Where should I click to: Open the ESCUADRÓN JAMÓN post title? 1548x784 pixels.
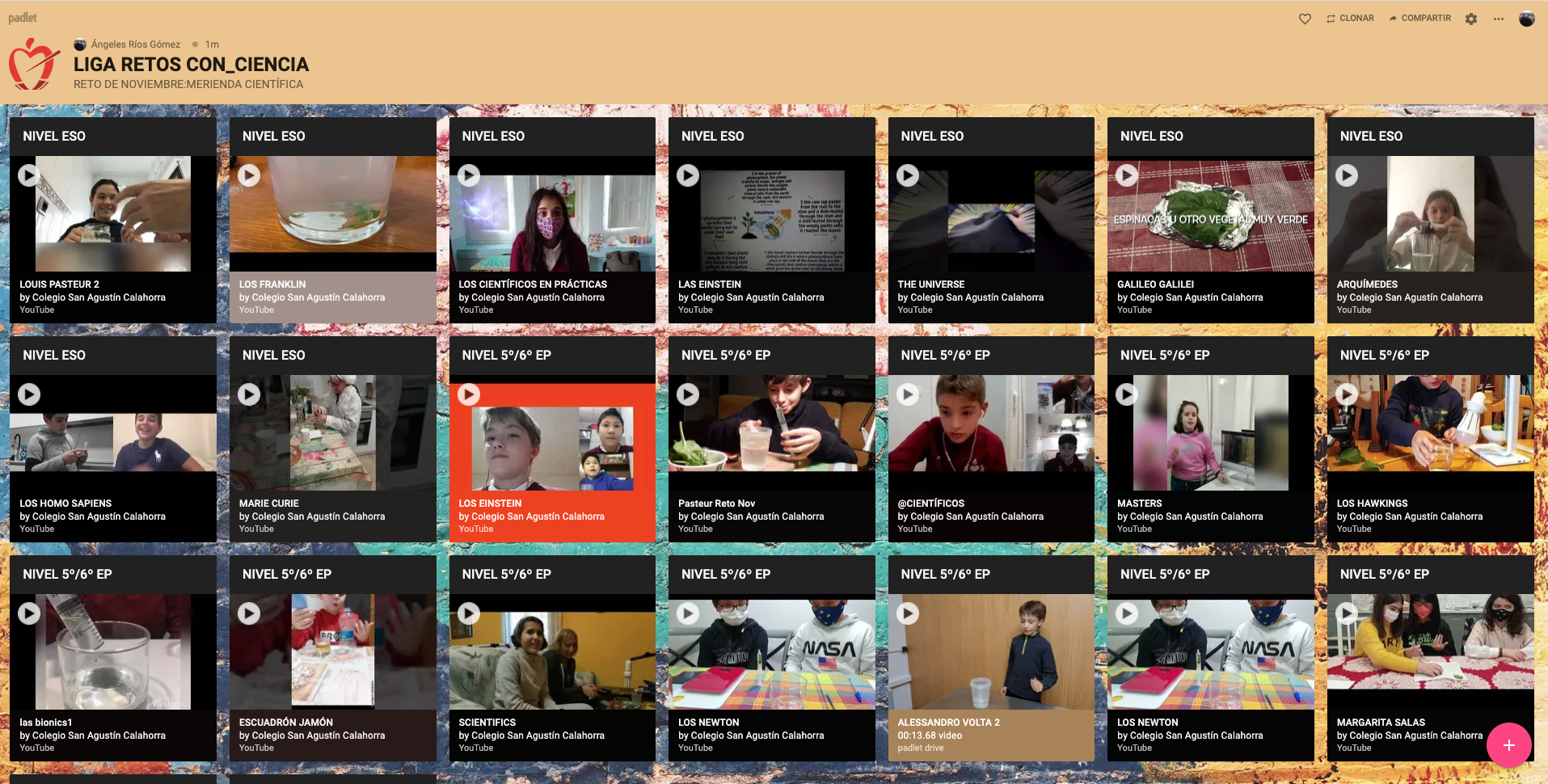click(286, 723)
